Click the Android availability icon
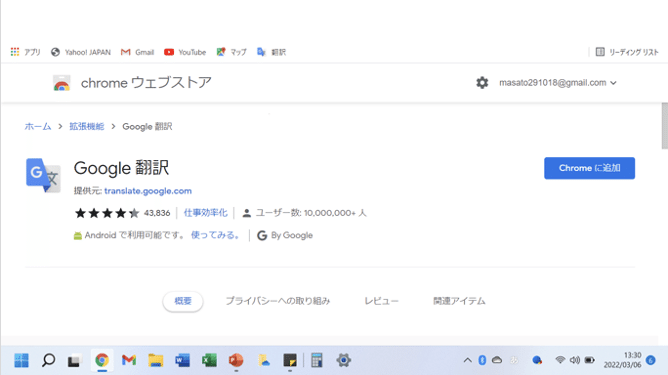This screenshot has width=668, height=375. tap(78, 236)
